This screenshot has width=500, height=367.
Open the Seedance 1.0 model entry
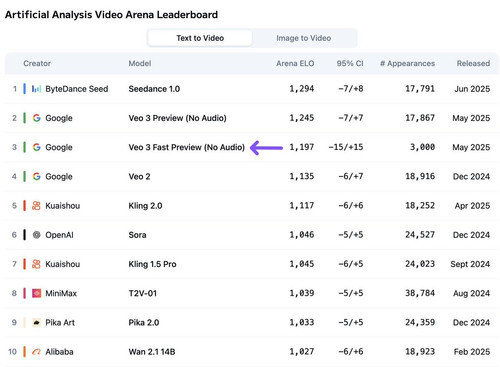coord(154,89)
